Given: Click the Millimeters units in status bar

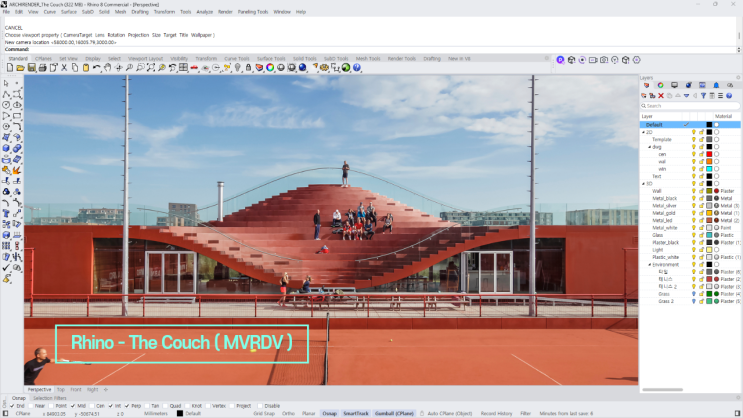Looking at the screenshot, I should 155,413.
